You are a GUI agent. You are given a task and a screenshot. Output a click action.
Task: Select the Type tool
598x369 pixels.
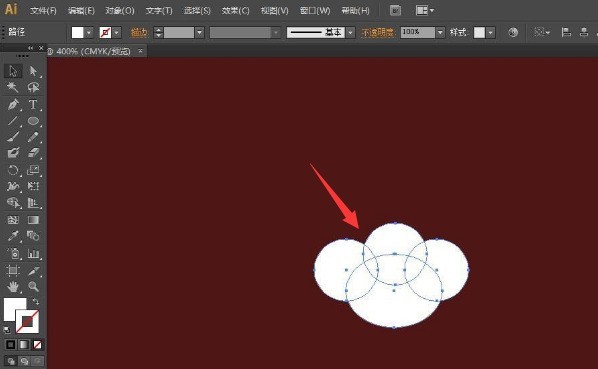(33, 104)
